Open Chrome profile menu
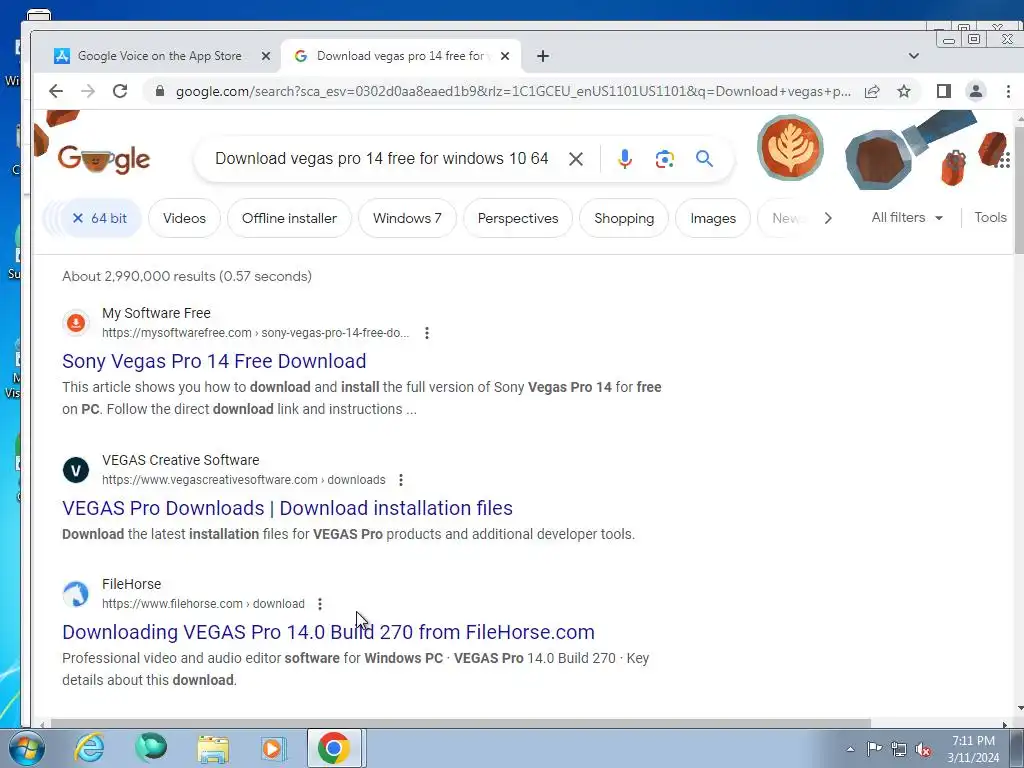Viewport: 1024px width, 768px height. [976, 91]
